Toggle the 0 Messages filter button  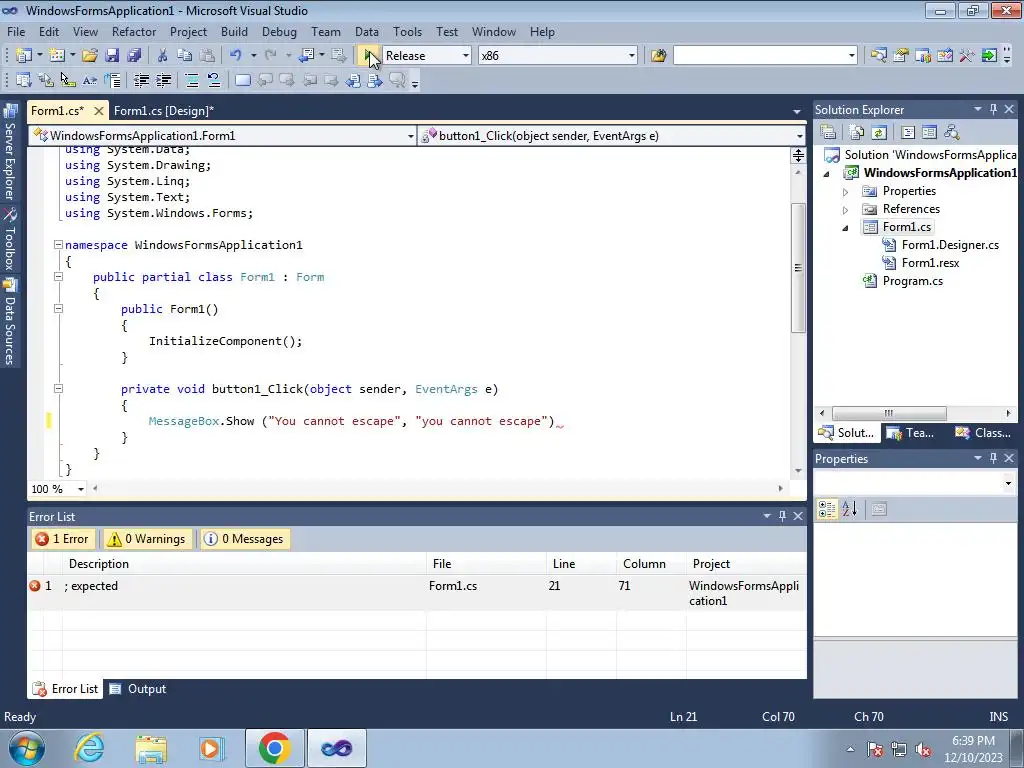pos(246,539)
